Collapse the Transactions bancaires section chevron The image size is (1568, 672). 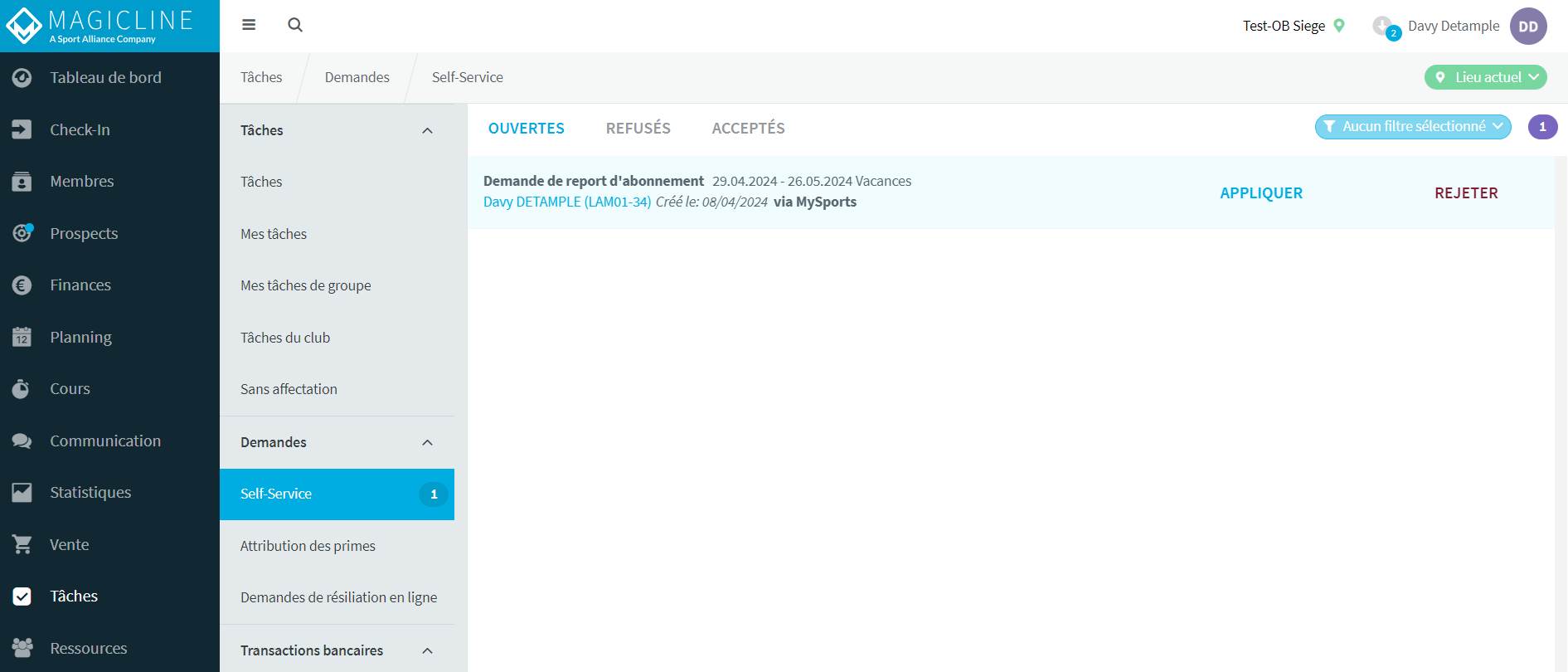[x=427, y=651]
